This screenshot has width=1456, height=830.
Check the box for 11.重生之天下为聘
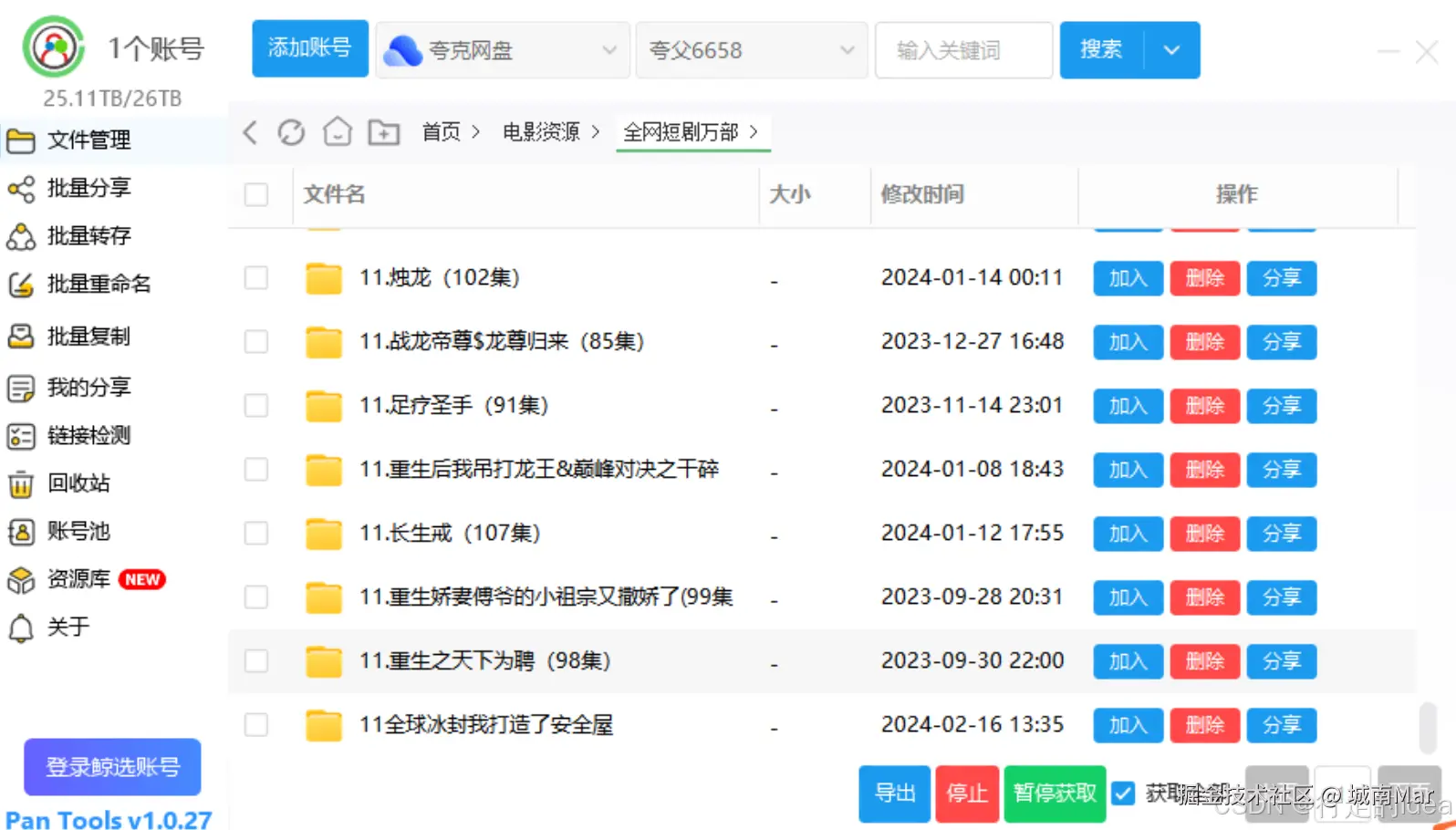pyautogui.click(x=256, y=660)
